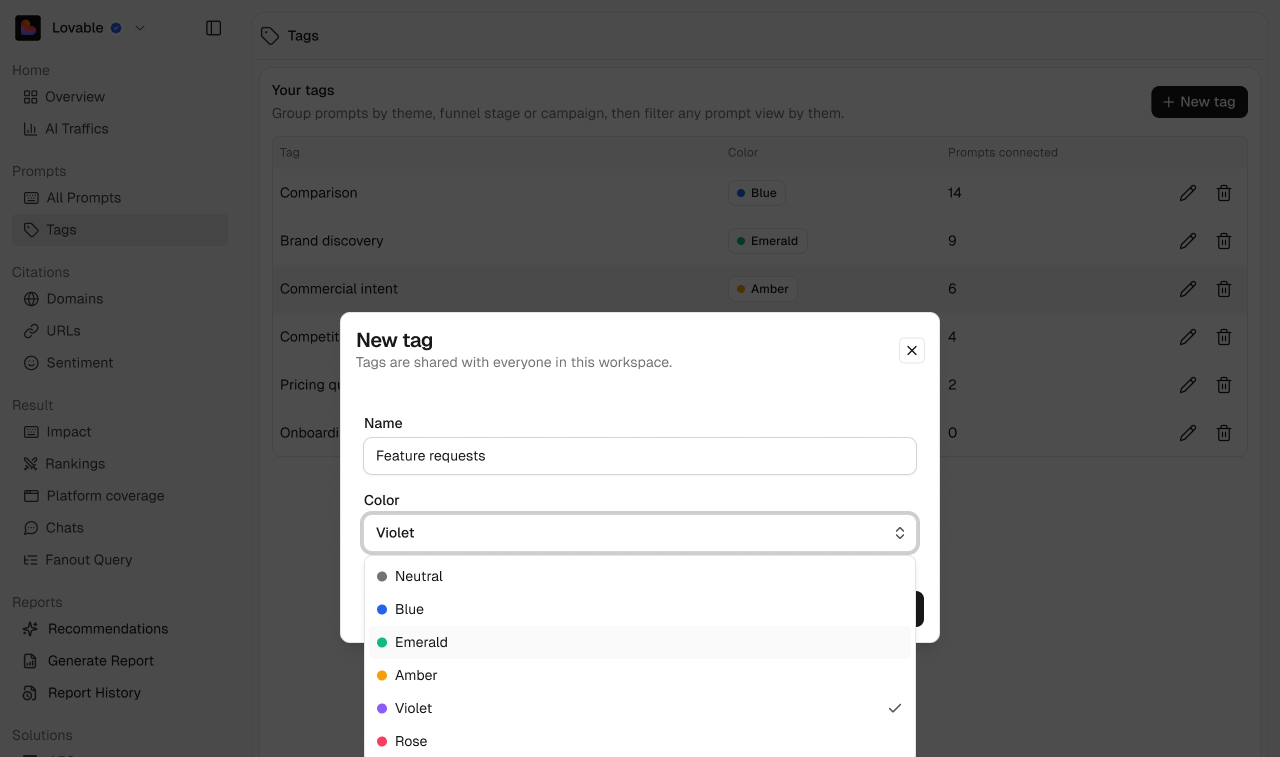Click the Tags page header title
Screen dimensions: 1280x757
(303, 36)
